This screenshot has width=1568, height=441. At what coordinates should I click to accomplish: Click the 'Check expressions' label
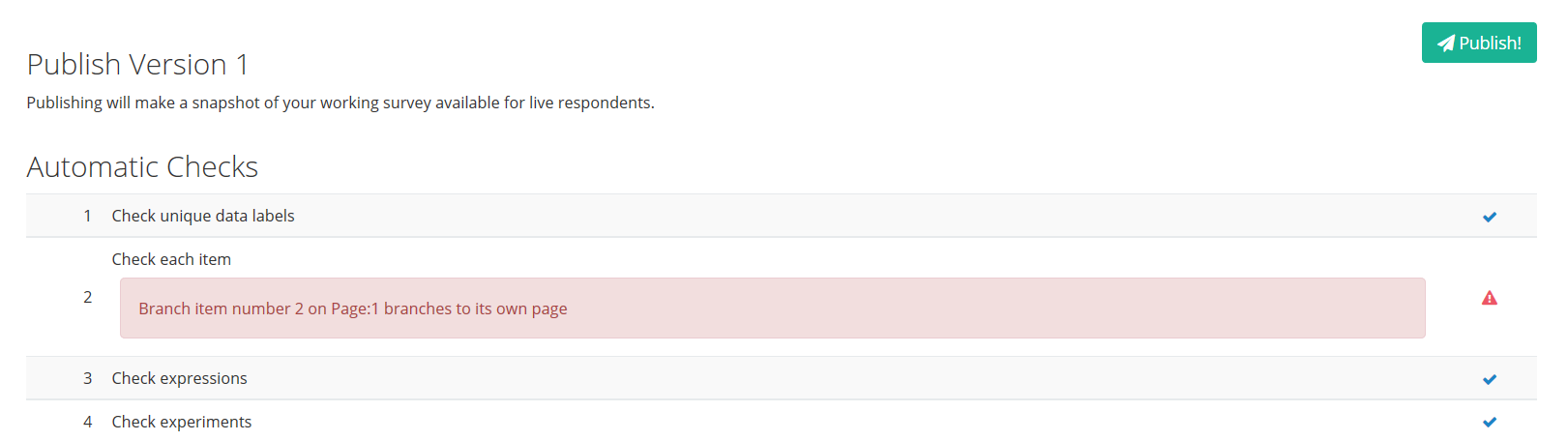[x=179, y=378]
